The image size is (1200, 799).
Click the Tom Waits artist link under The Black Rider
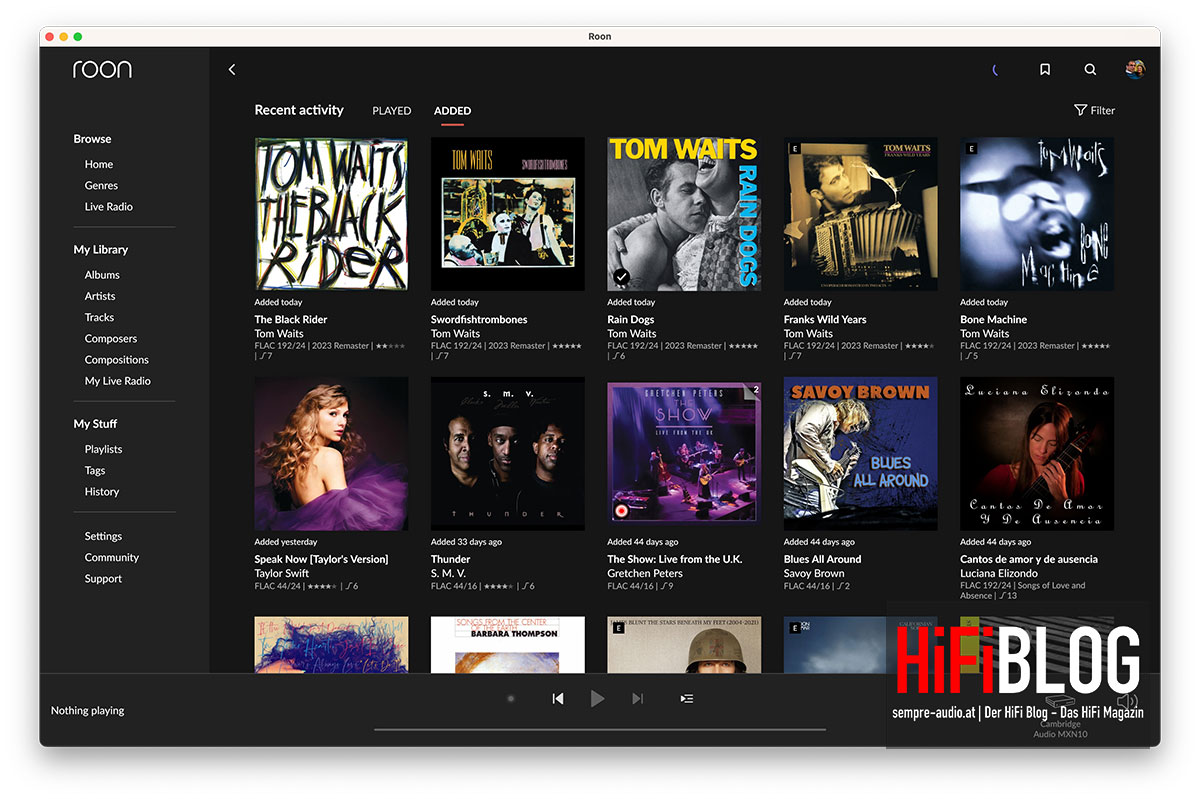[279, 334]
